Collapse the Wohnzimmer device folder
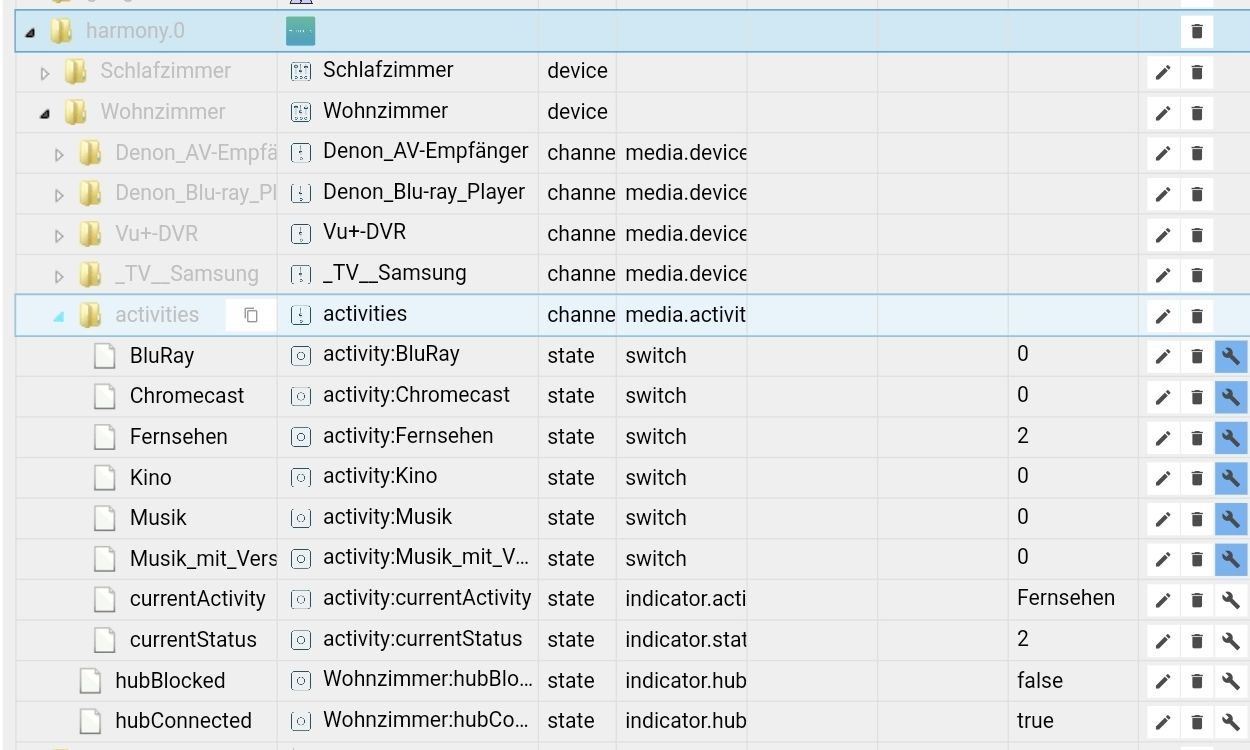Image resolution: width=1250 pixels, height=750 pixels. [45, 113]
